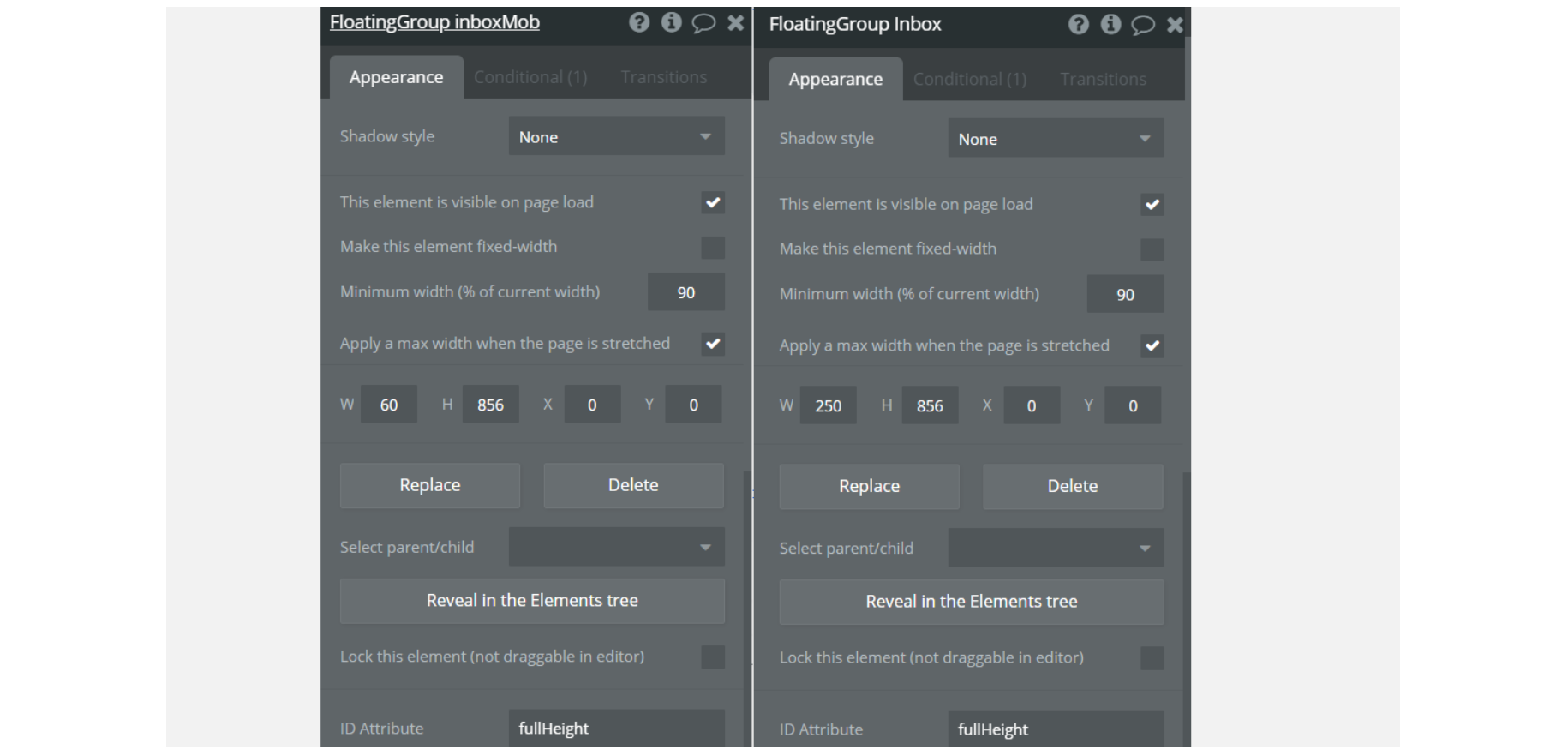Switch to Transitions tab in inboxMob panel
1568x756 pixels.
coord(664,77)
